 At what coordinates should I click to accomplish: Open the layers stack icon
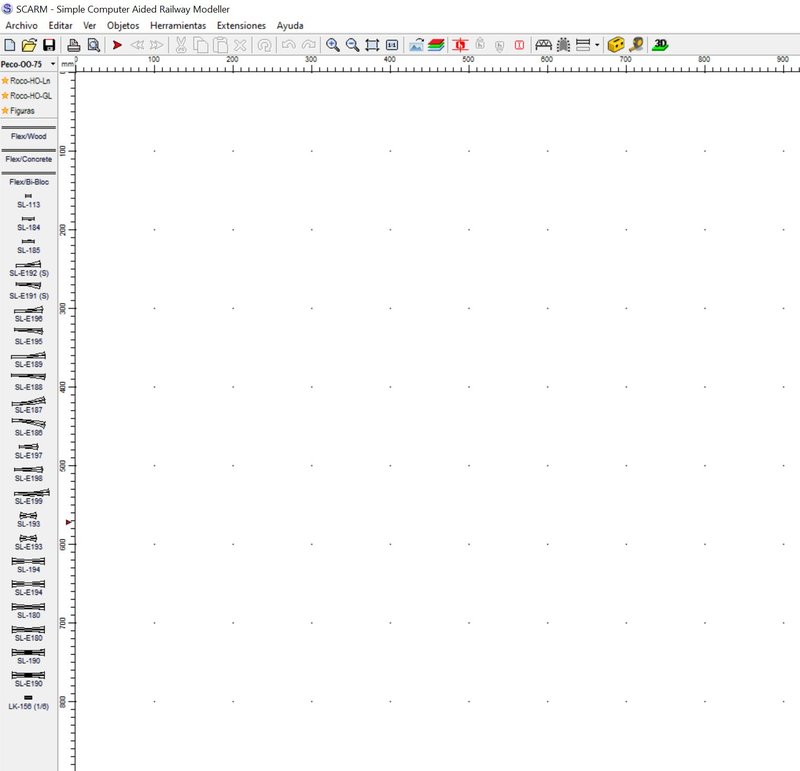(436, 45)
